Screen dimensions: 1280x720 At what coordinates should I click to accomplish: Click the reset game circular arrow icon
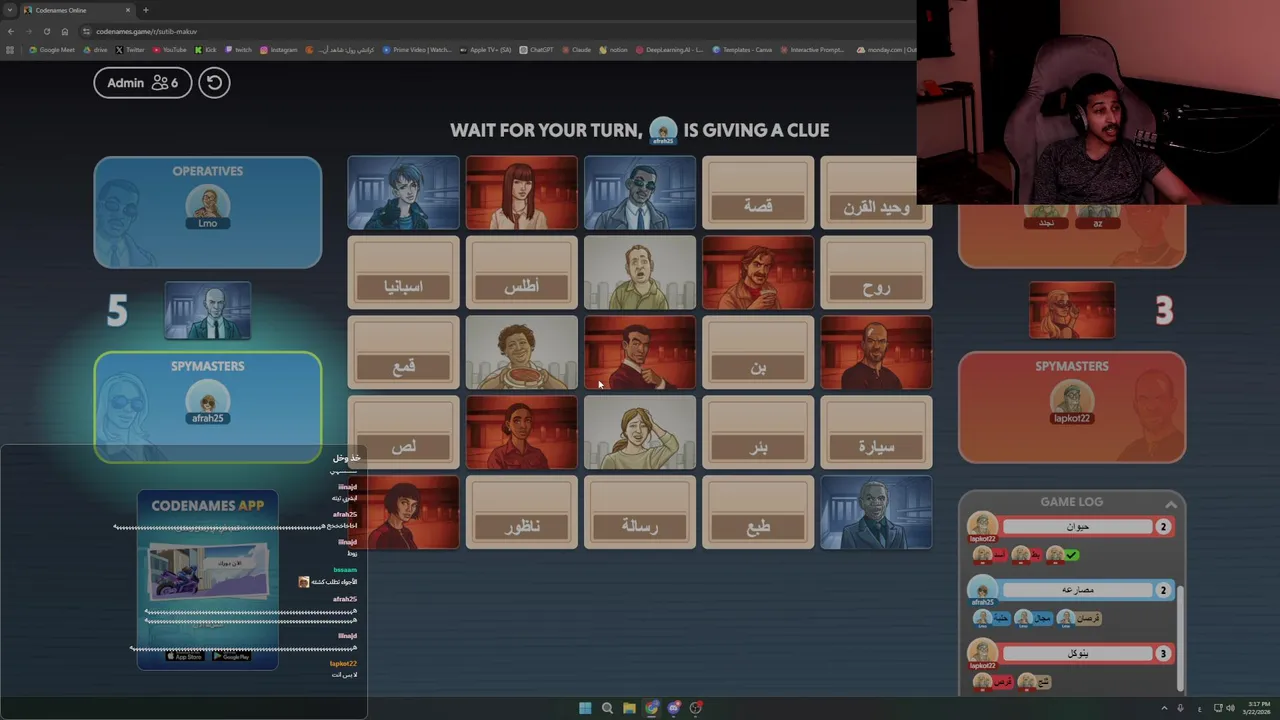click(214, 82)
